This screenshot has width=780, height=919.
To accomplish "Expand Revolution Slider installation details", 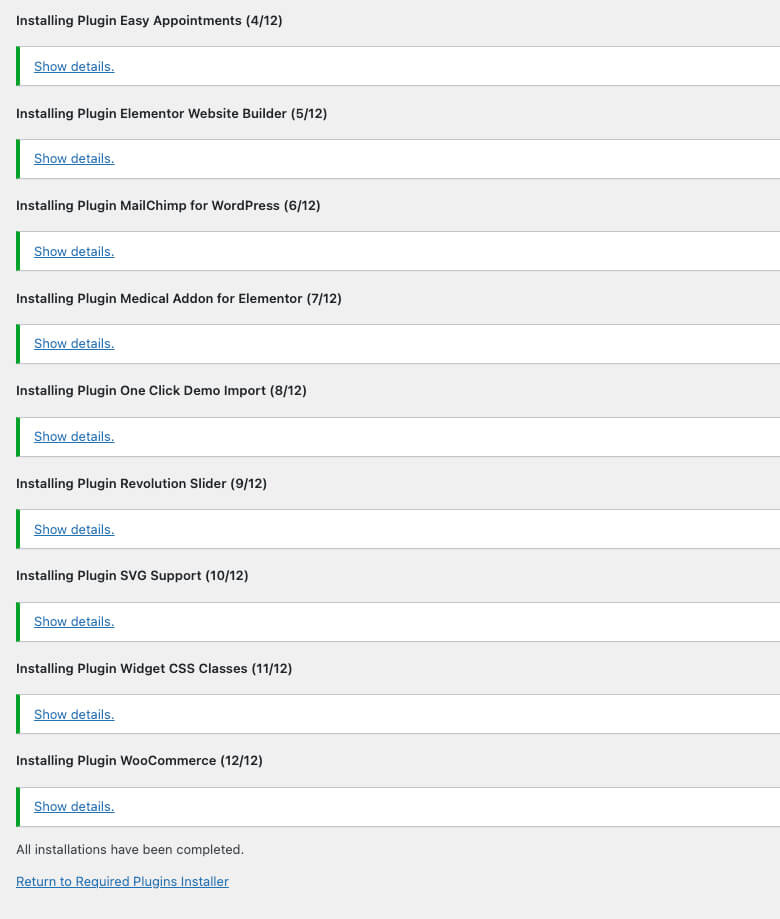I will pos(74,529).
